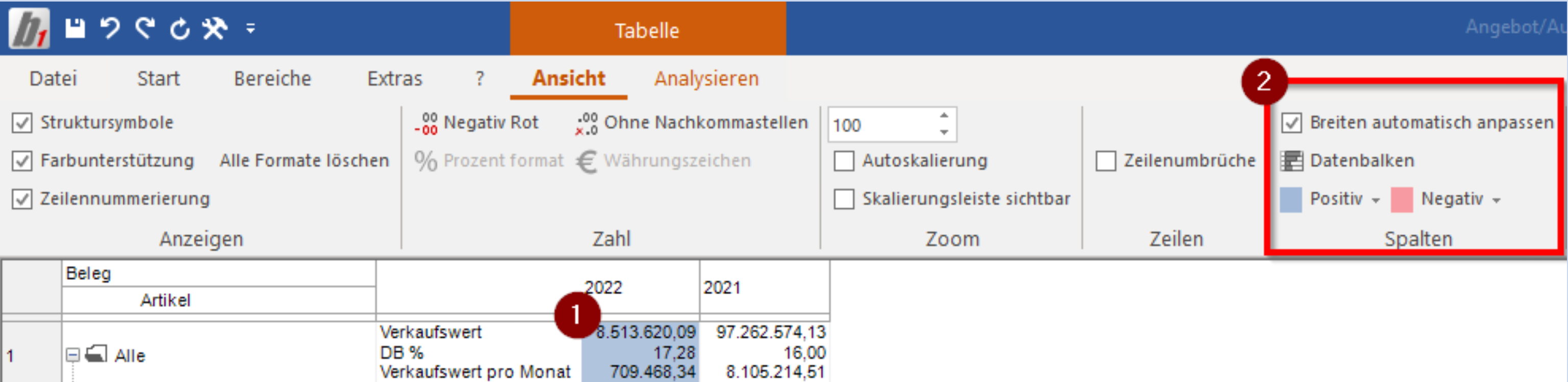The height and width of the screenshot is (382, 1568).
Task: Click the refresh circular arrow icon
Action: (180, 28)
